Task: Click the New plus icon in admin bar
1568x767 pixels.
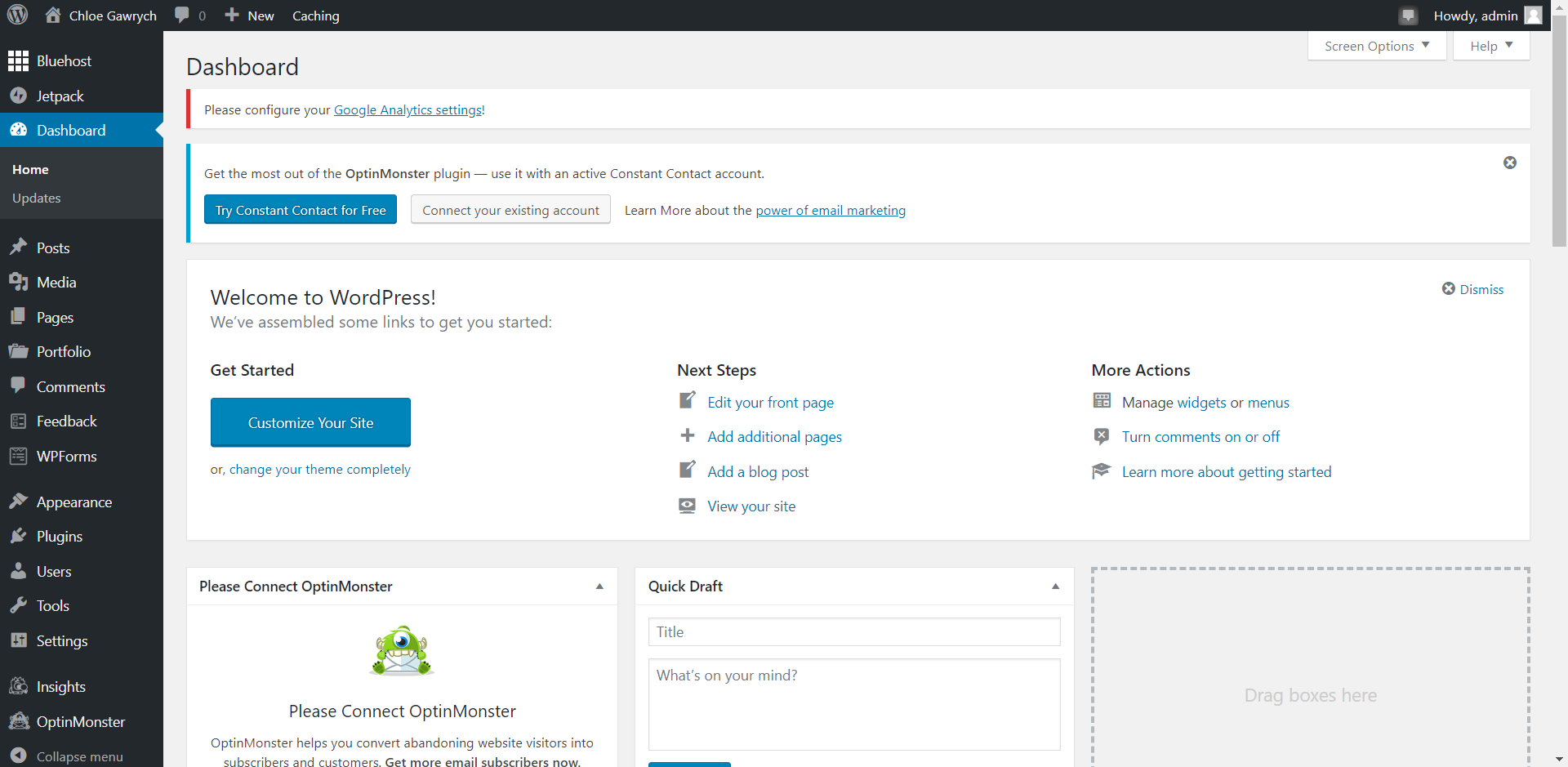Action: point(232,16)
